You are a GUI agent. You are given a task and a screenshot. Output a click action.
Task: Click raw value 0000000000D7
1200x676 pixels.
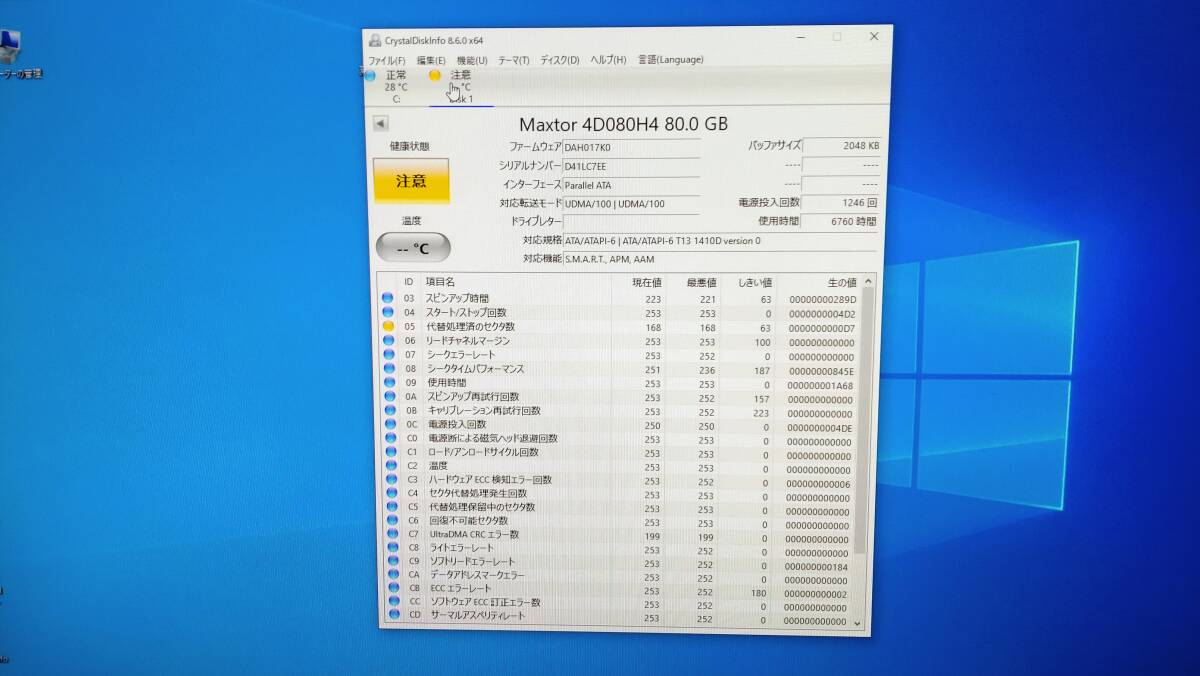click(x=822, y=327)
